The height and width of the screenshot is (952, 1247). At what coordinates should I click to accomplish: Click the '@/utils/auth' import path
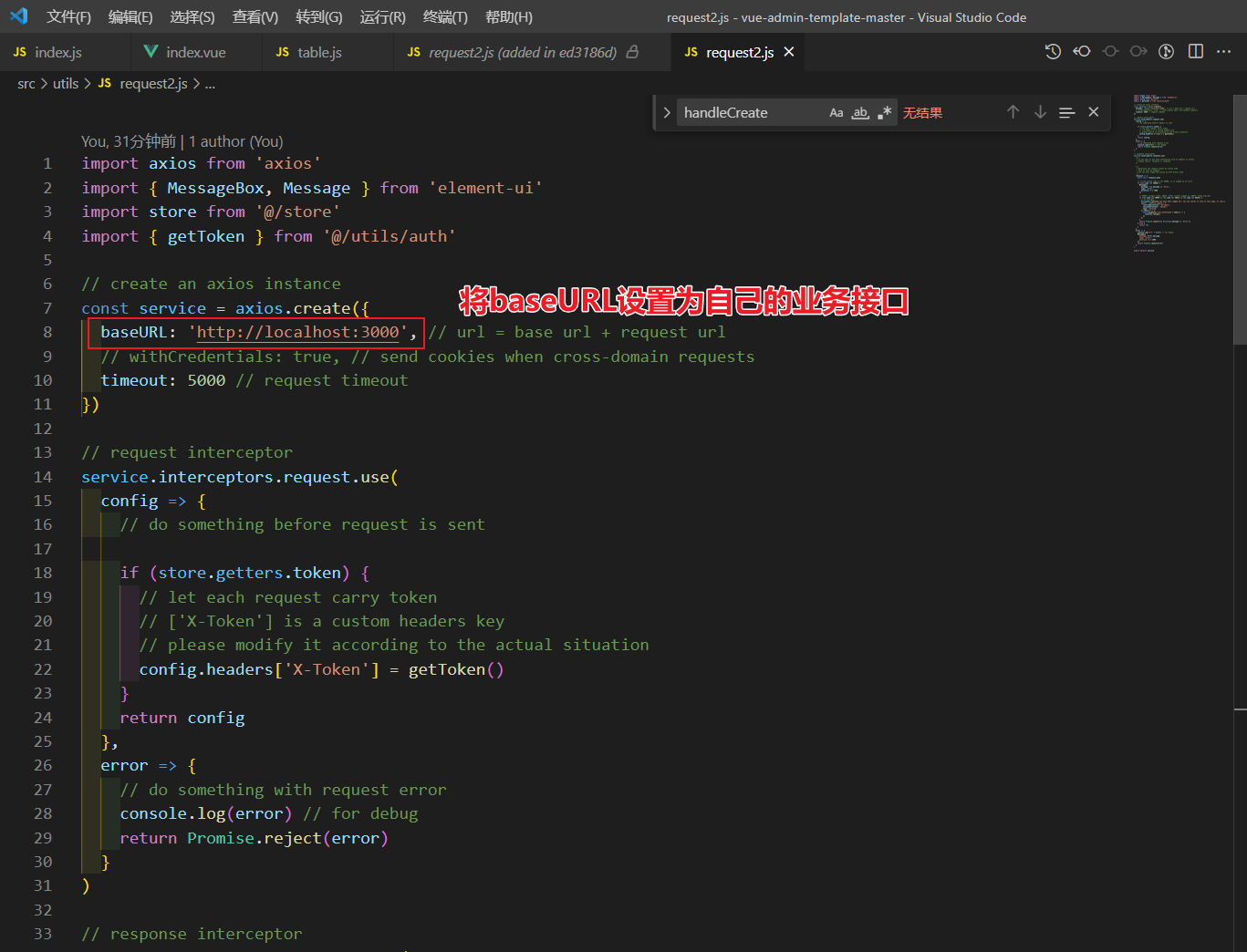(390, 236)
